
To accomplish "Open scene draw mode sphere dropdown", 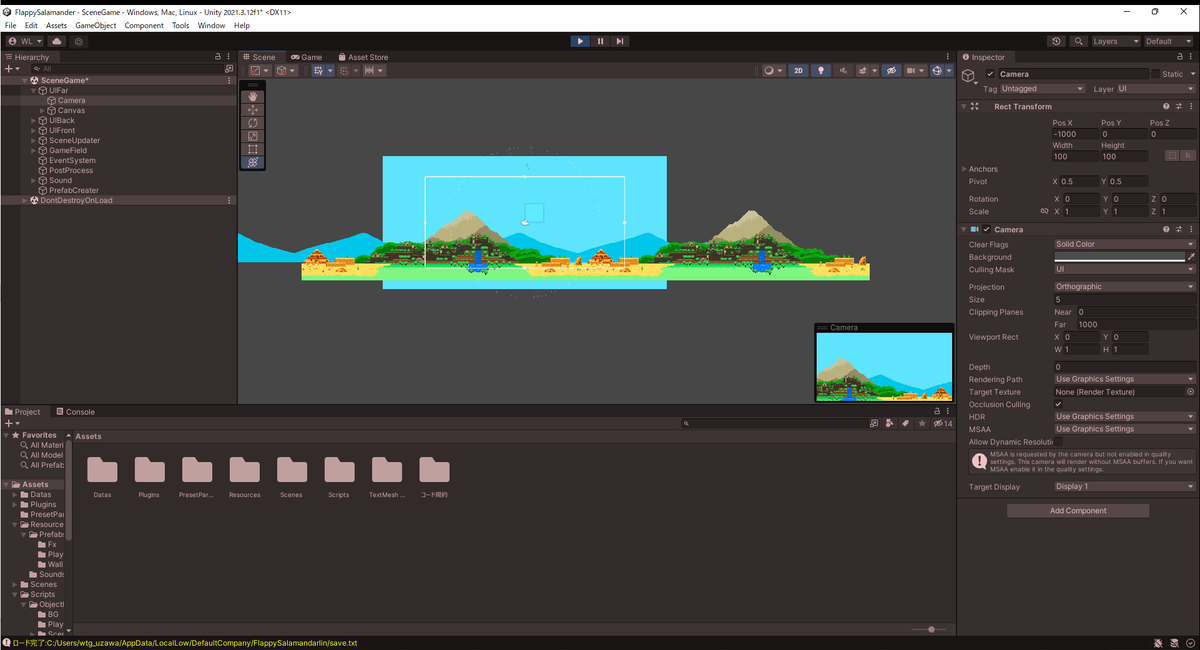I will coord(773,71).
